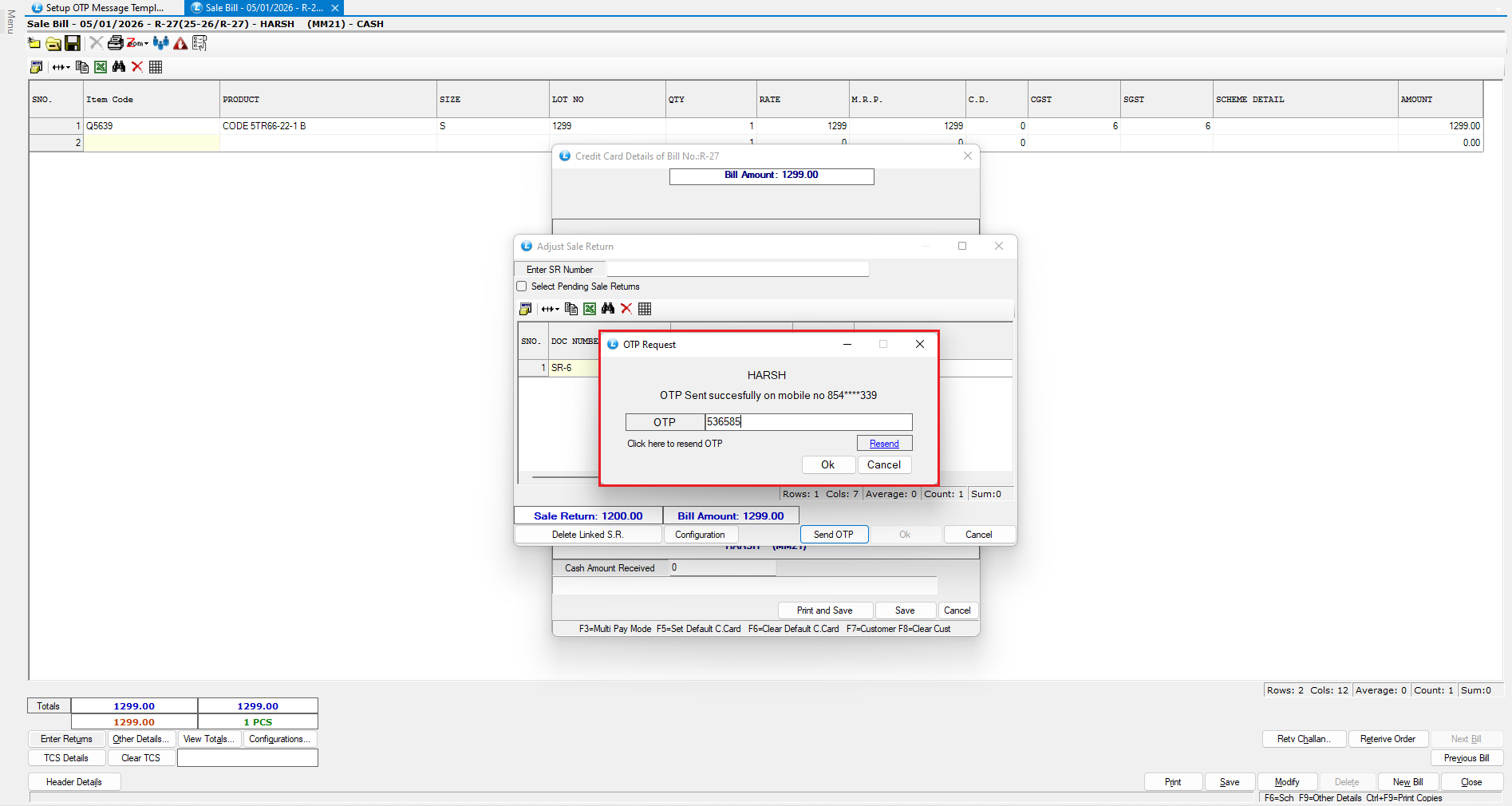This screenshot has width=1512, height=806.
Task: Click the Send OTP button
Action: (x=834, y=535)
